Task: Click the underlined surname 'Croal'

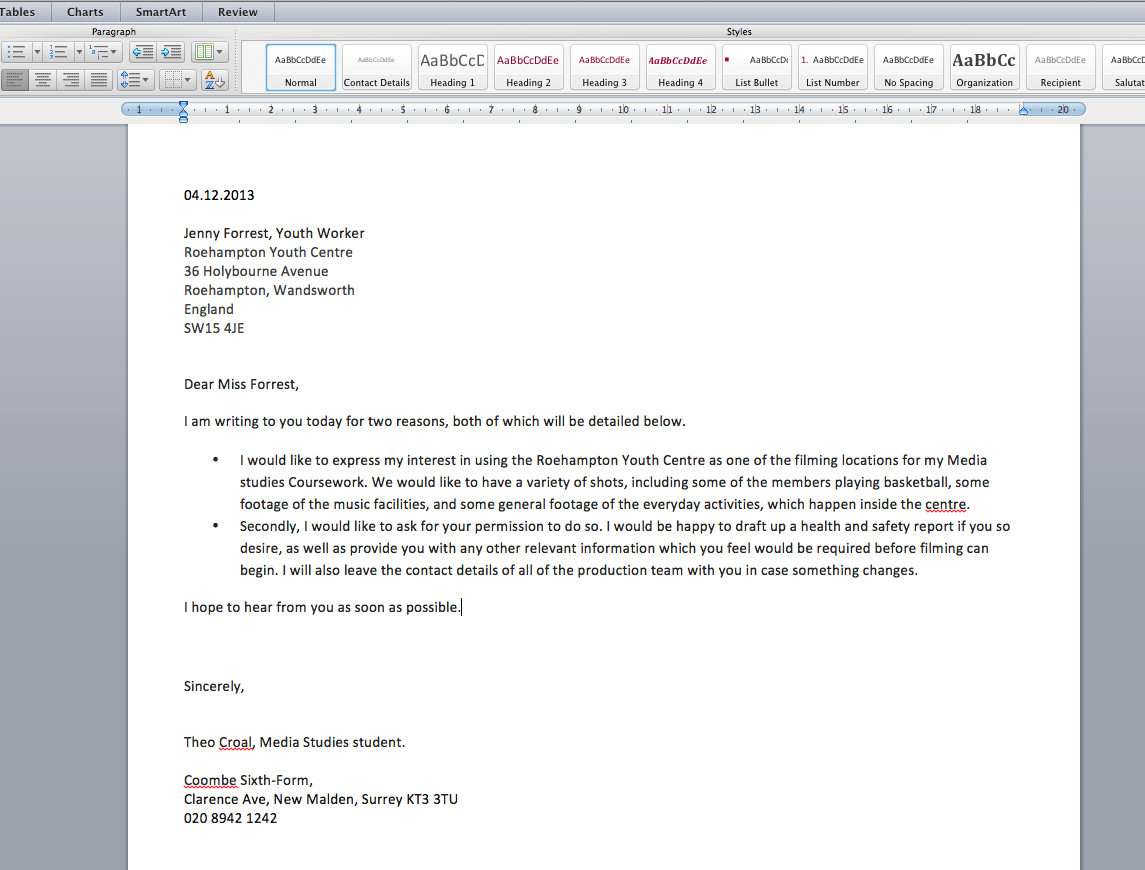Action: click(236, 742)
